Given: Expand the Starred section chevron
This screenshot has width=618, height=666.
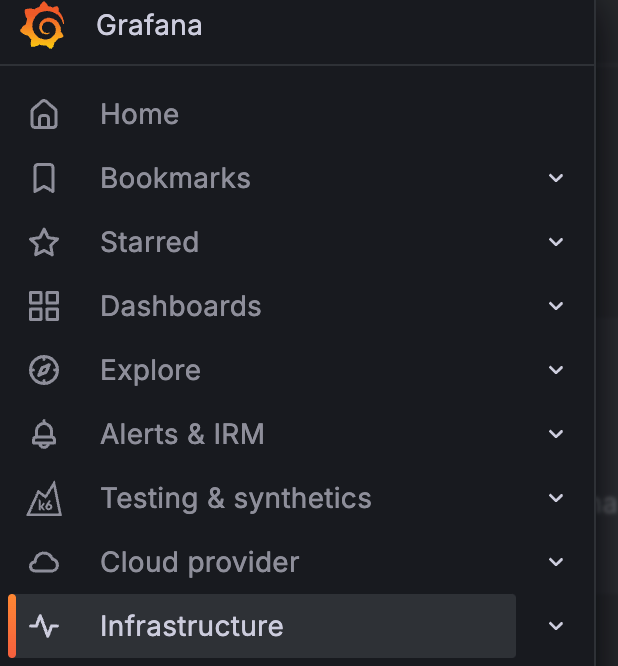Looking at the screenshot, I should click(557, 242).
